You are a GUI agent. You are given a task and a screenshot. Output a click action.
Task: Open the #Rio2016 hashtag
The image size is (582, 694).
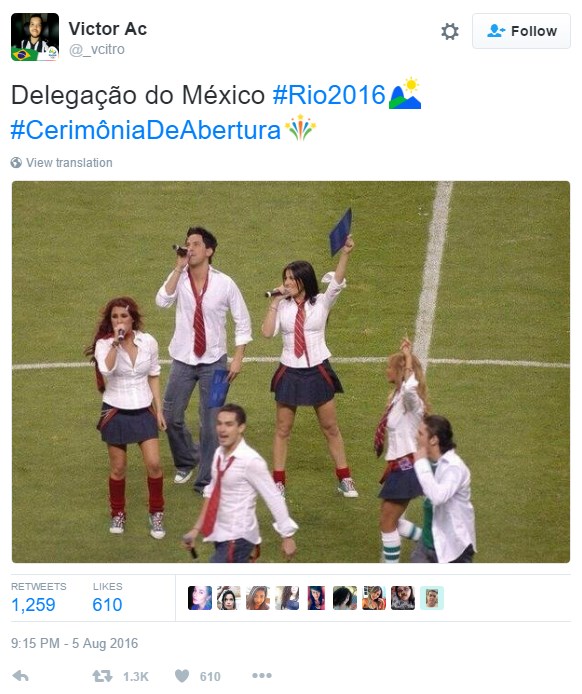tap(329, 95)
